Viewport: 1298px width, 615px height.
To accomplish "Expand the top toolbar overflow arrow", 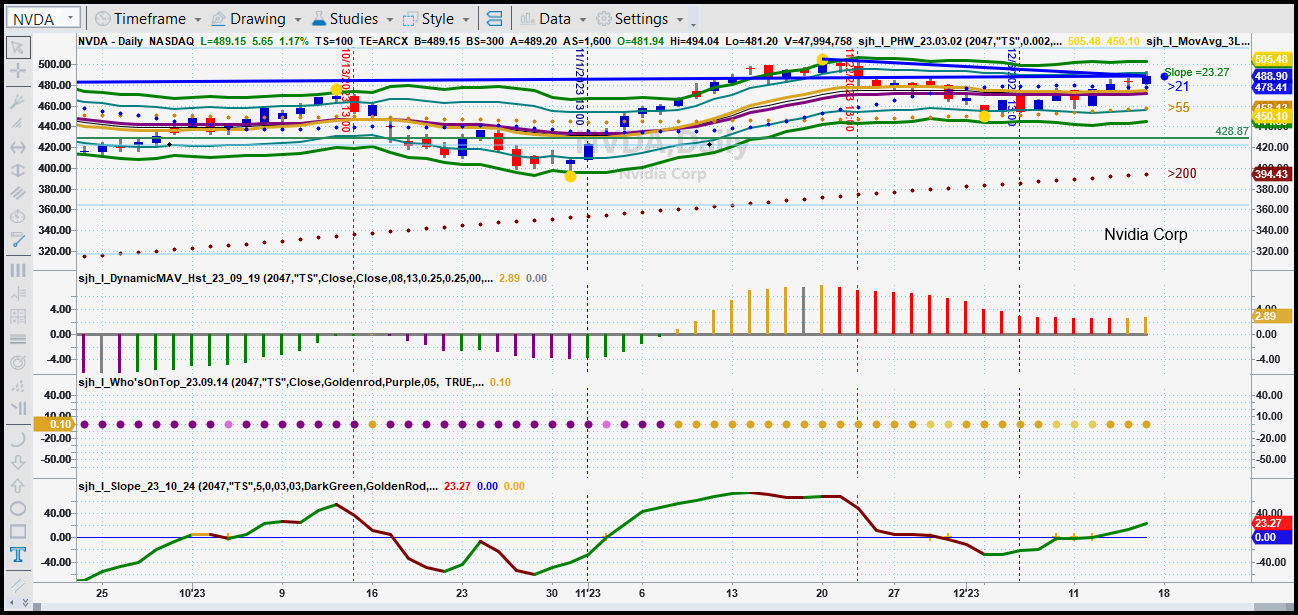I will (694, 20).
